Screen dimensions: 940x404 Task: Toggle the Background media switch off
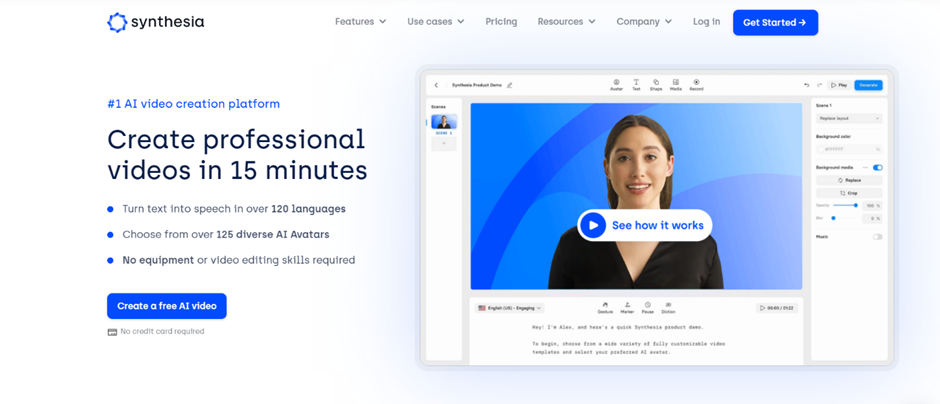878,167
